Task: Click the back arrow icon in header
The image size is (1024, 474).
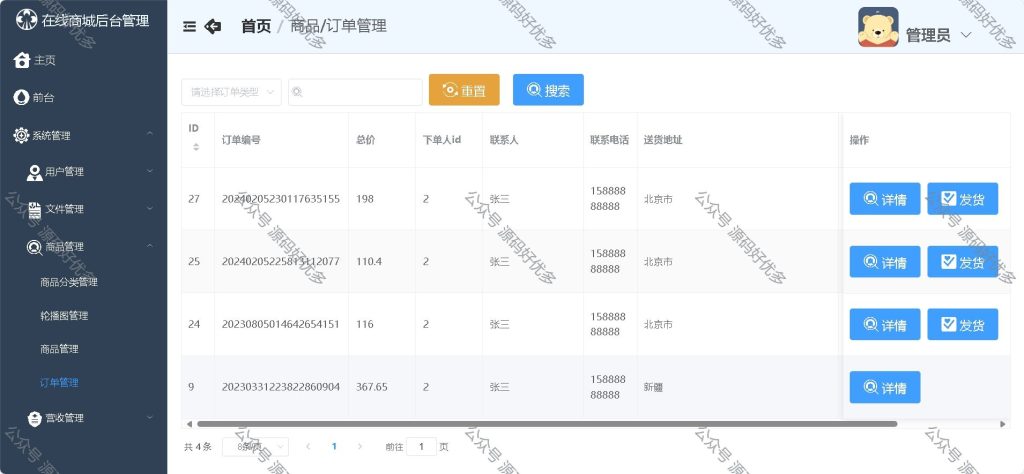Action: point(213,26)
